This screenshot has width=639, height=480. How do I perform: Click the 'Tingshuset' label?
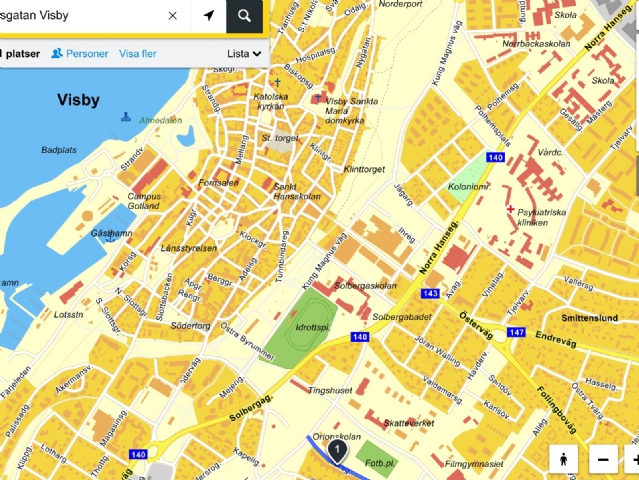tap(330, 390)
